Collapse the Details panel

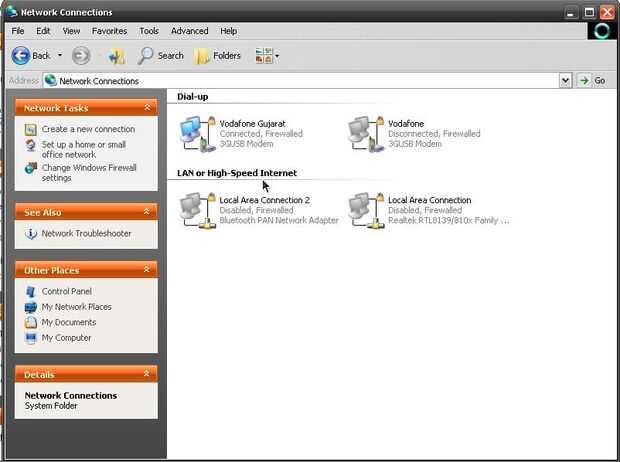point(147,373)
